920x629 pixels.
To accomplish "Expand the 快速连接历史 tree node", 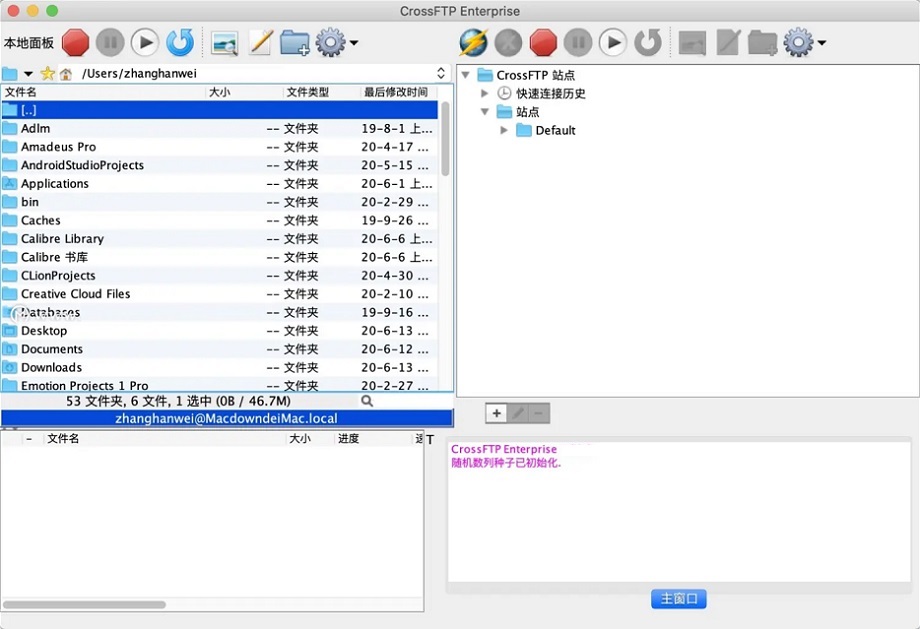I will coord(486,93).
